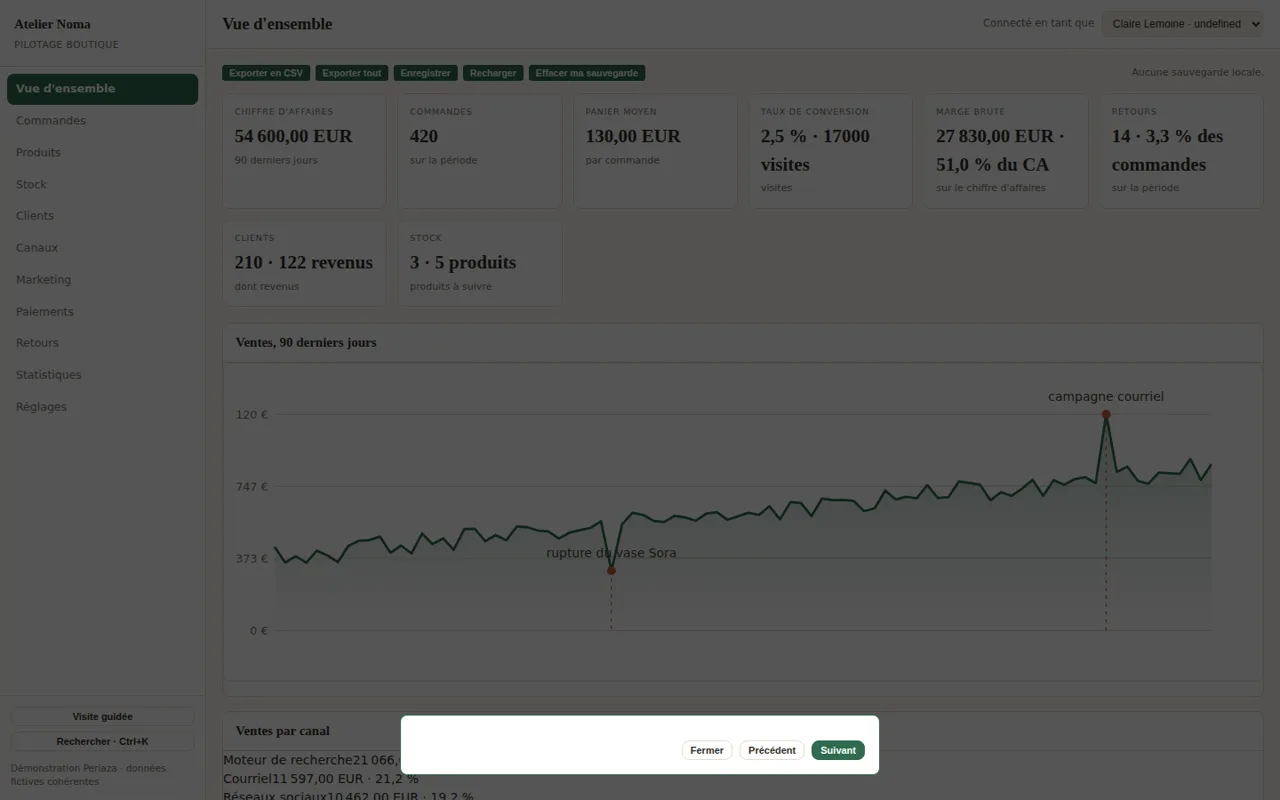The width and height of the screenshot is (1280, 800).
Task: Click the Stock value '3 · 5 produits'
Action: click(463, 263)
